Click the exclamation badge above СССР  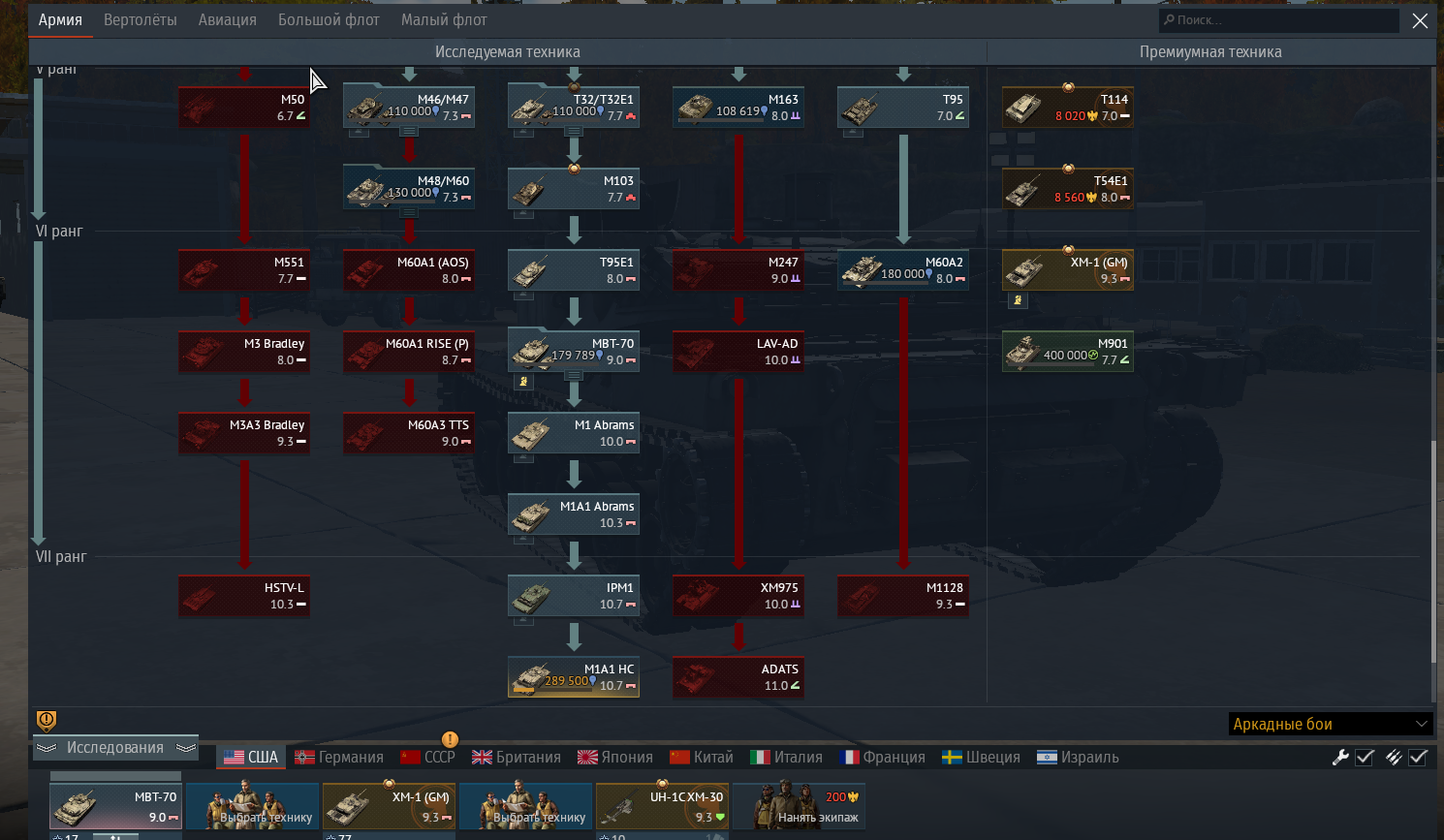[x=450, y=739]
